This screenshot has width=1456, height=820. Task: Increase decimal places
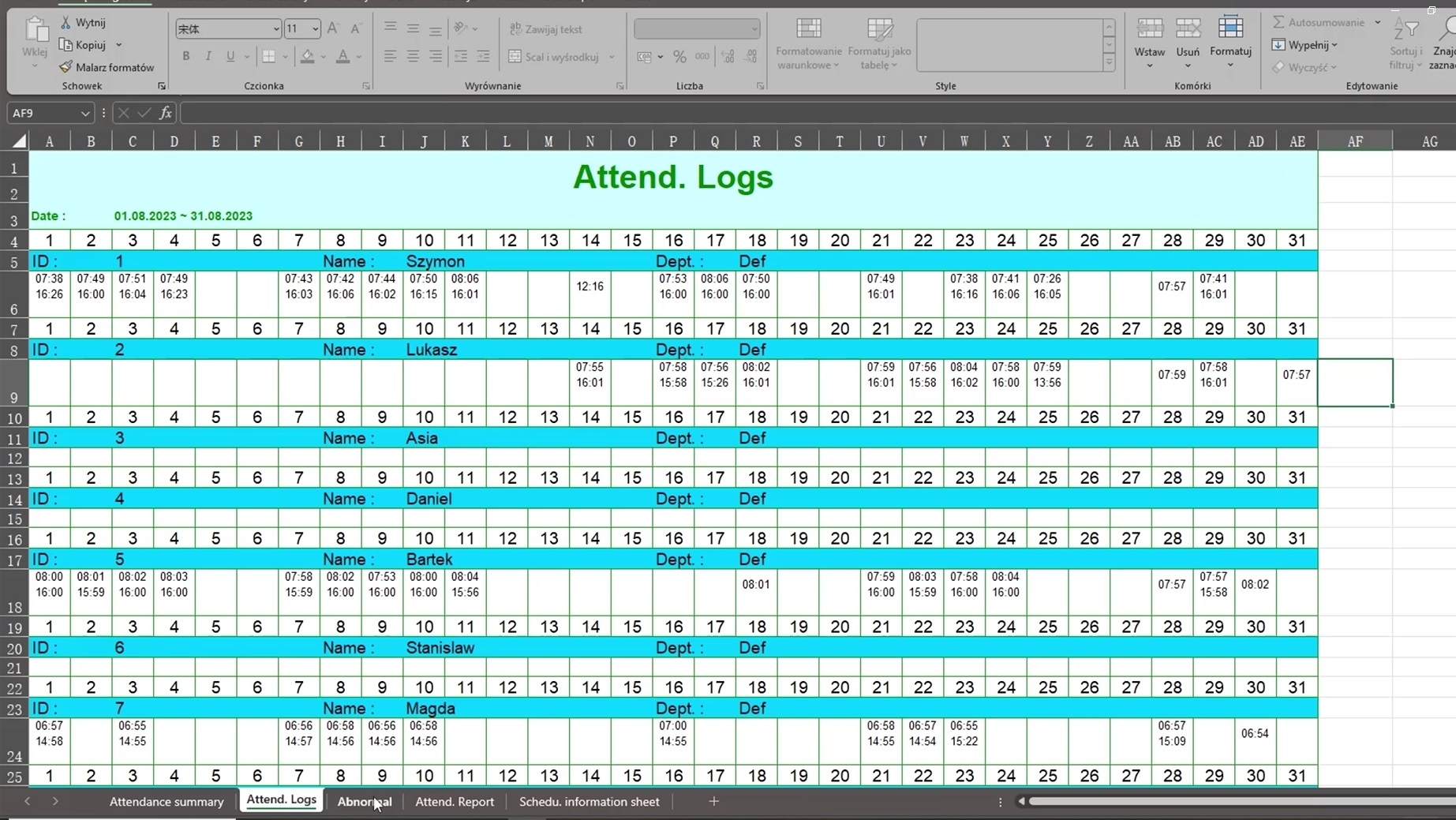click(x=728, y=57)
